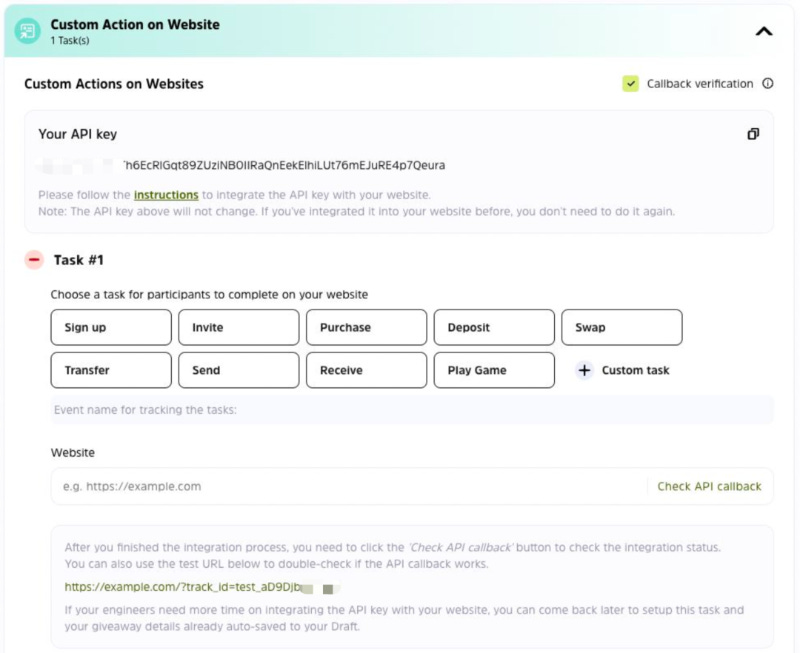Open the instructions link

tap(166, 195)
